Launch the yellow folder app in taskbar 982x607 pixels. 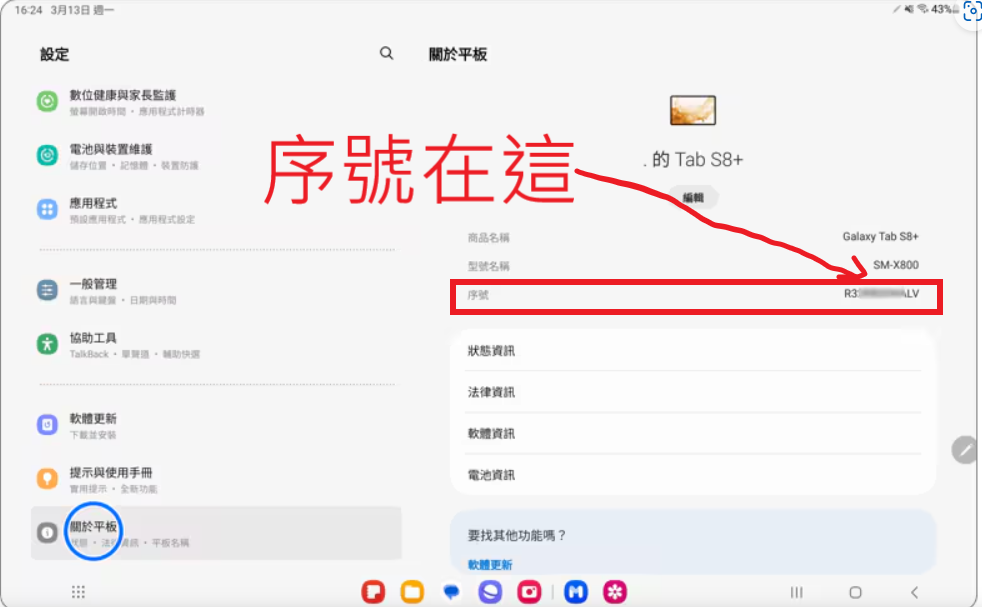coord(412,592)
